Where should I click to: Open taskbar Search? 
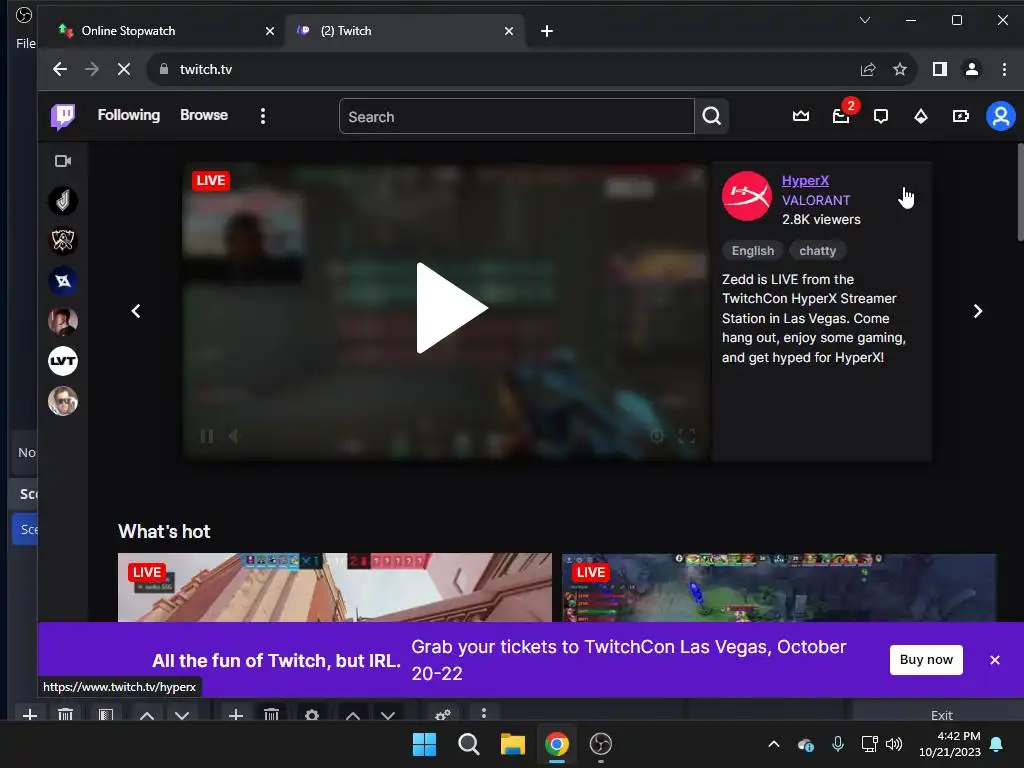[x=469, y=744]
